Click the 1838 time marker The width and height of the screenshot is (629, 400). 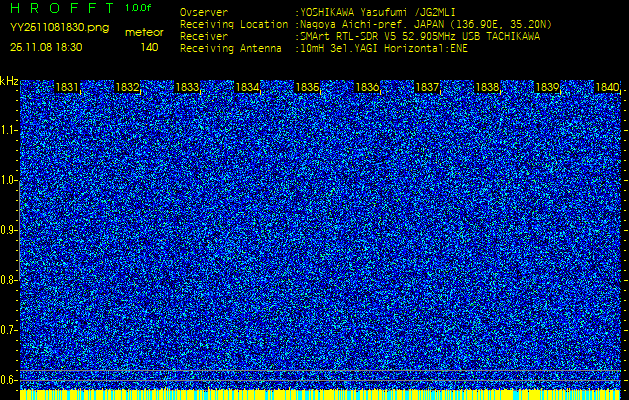[487, 87]
